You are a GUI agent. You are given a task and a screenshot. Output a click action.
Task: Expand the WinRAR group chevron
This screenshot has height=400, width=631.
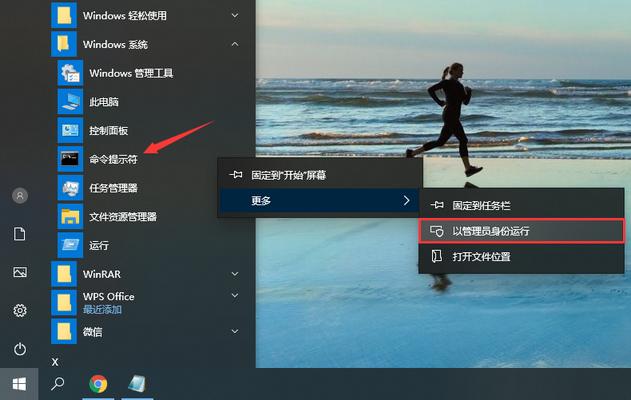pyautogui.click(x=235, y=274)
